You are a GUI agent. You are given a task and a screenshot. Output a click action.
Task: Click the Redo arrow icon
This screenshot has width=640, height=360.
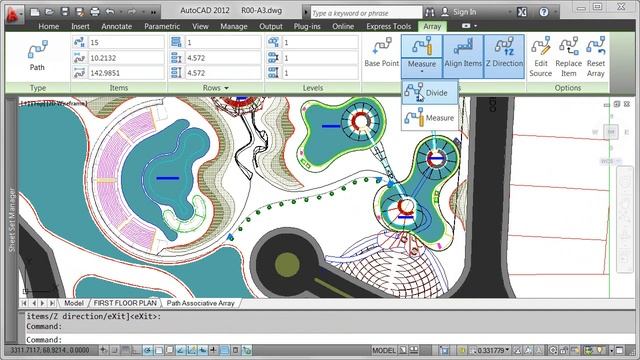131,12
